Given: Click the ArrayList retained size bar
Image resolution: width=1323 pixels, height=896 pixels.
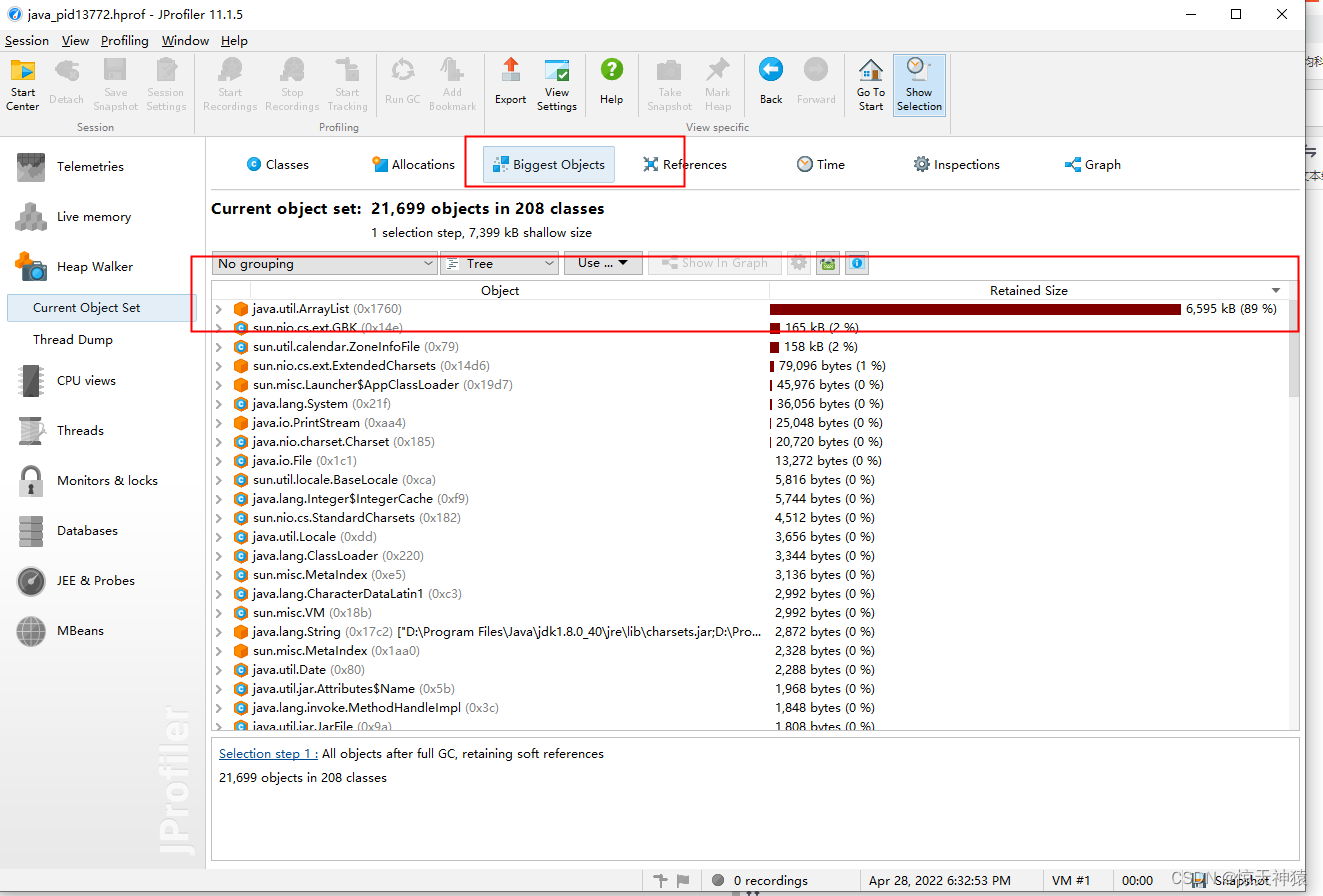Looking at the screenshot, I should [x=975, y=309].
